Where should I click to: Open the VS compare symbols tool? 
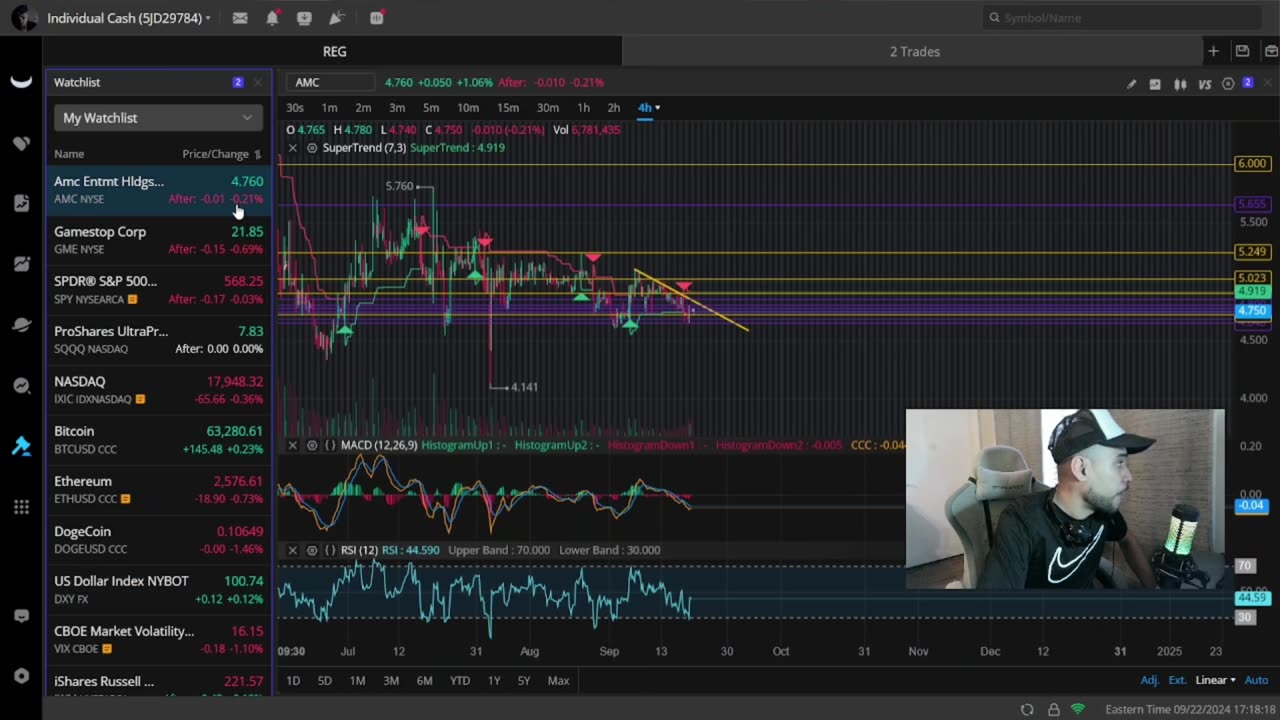click(x=1205, y=84)
